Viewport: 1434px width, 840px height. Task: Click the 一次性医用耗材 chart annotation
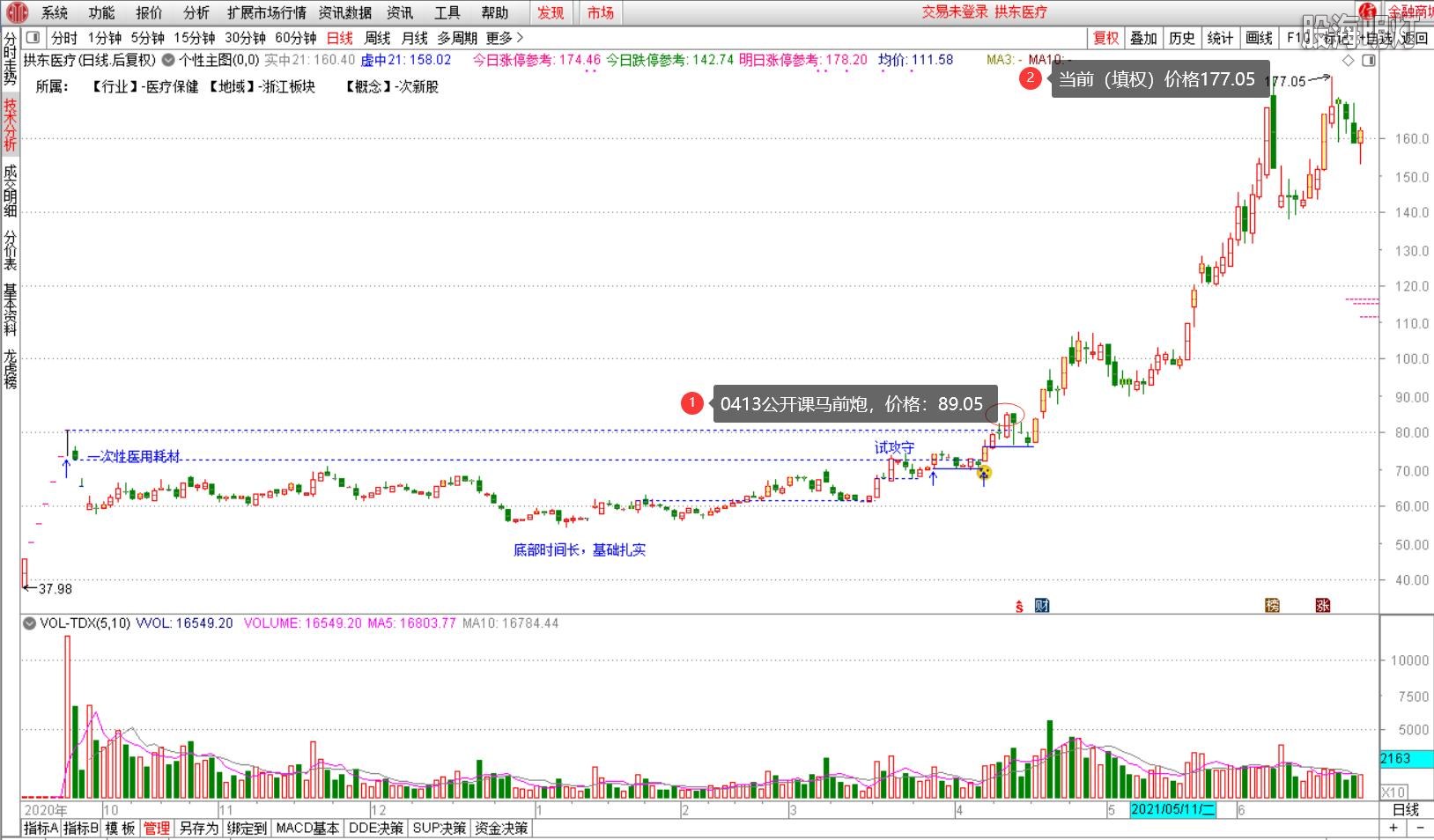134,456
